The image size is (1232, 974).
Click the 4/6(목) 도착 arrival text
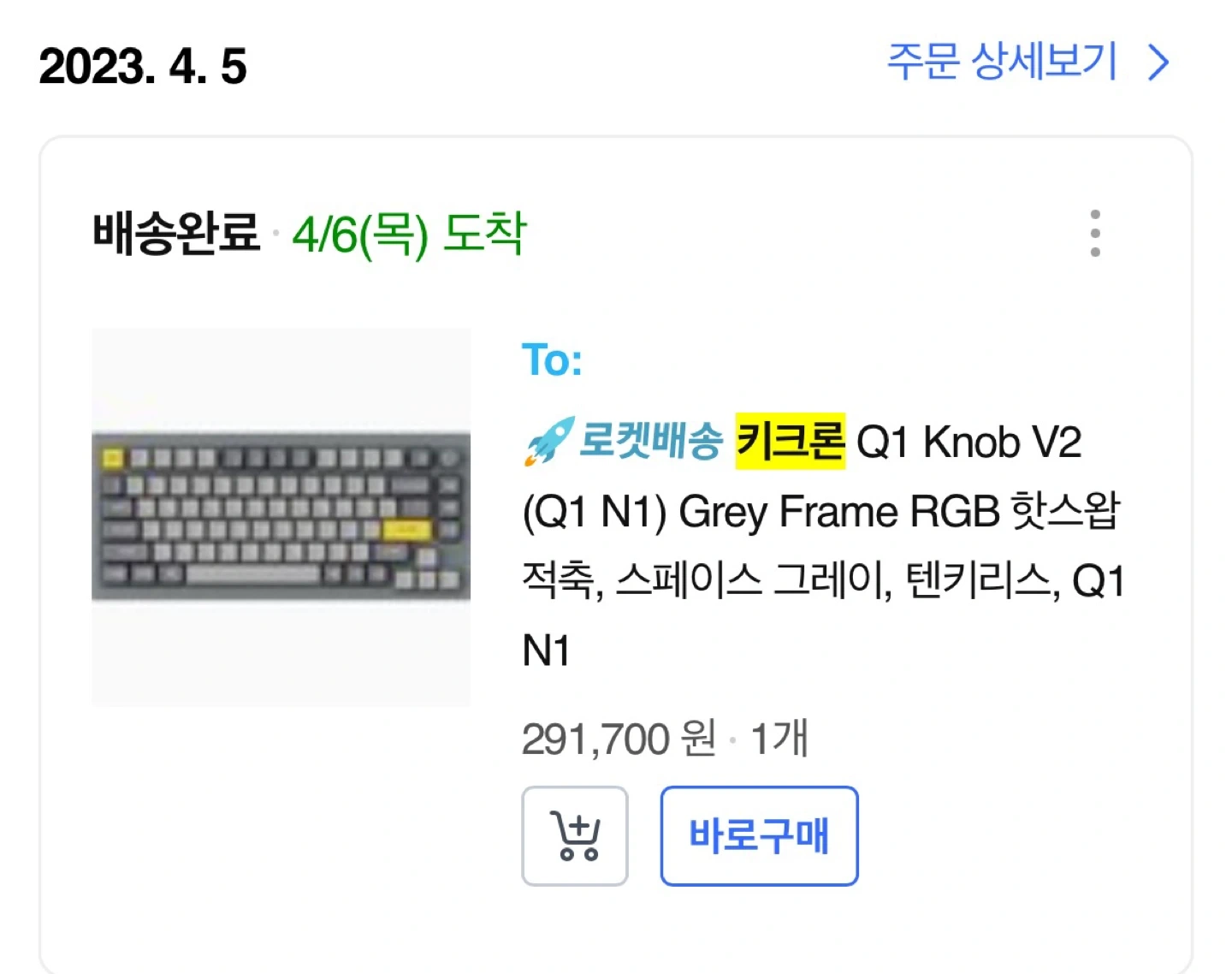pos(409,234)
